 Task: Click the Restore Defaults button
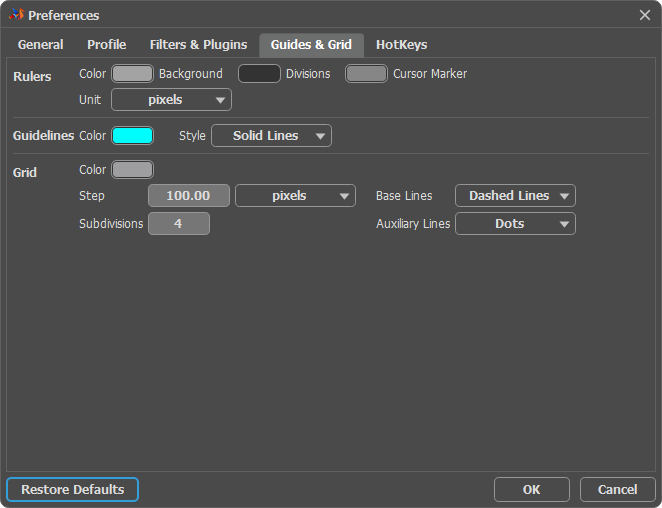(x=73, y=489)
